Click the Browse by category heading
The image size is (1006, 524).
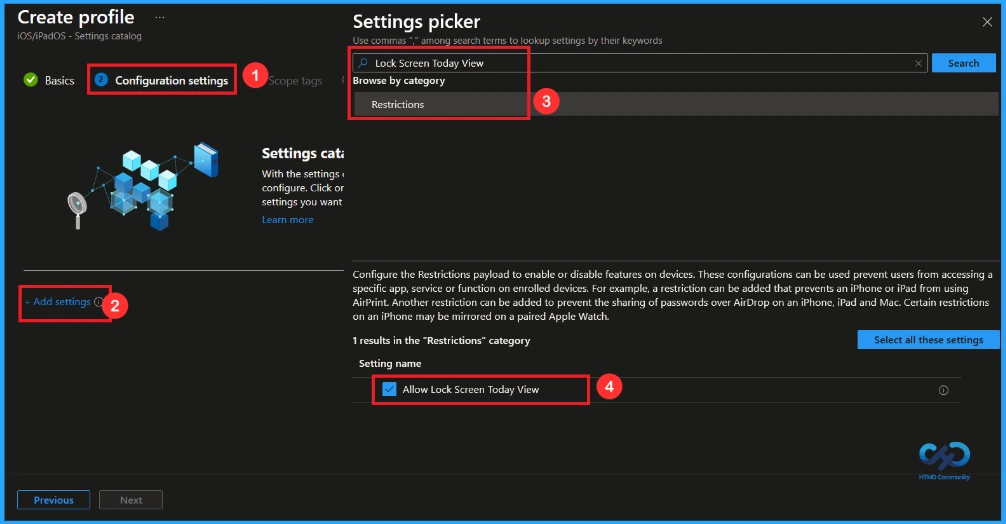pos(398,81)
